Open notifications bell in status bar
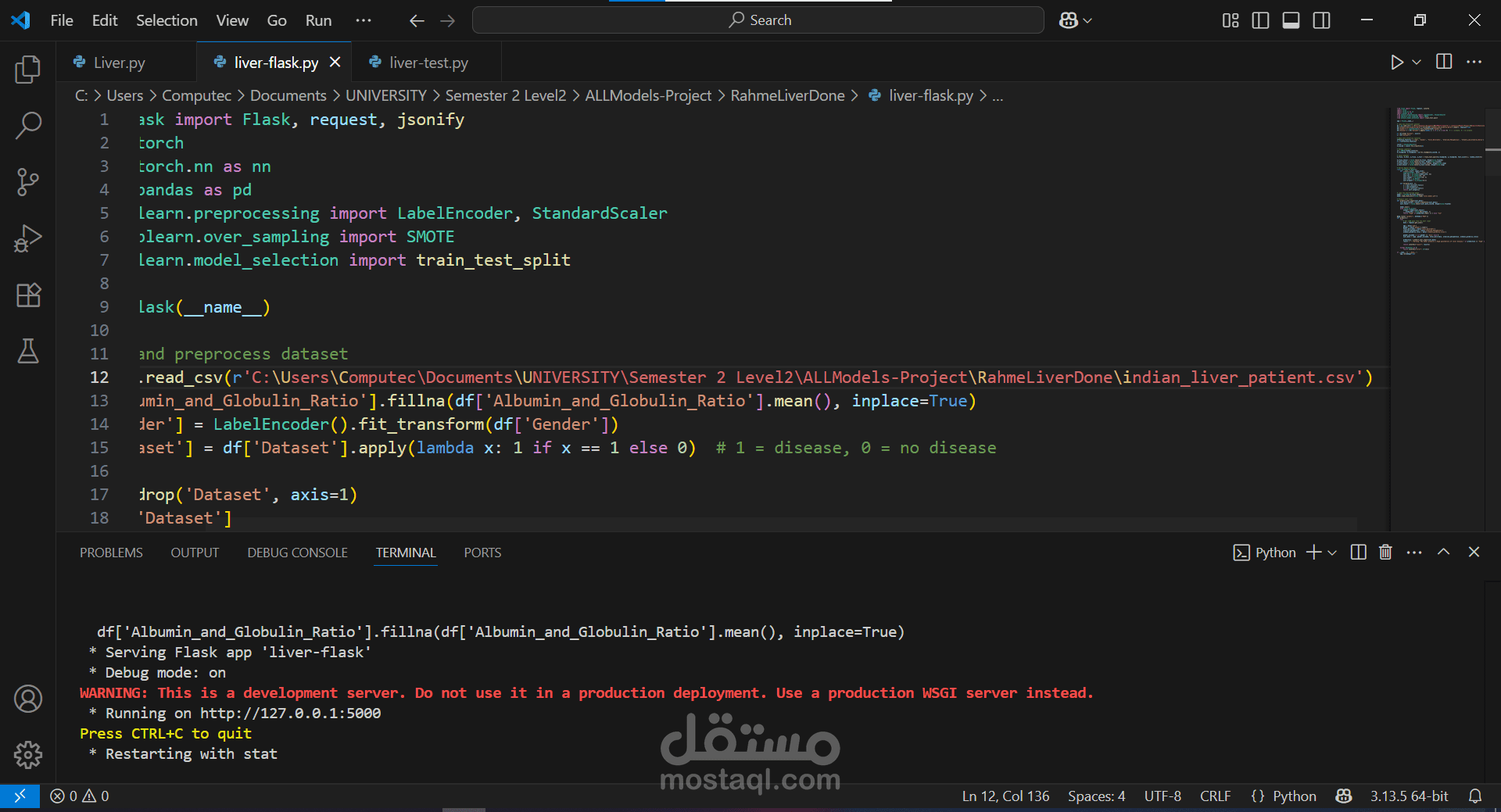This screenshot has width=1501, height=812. tap(1475, 796)
